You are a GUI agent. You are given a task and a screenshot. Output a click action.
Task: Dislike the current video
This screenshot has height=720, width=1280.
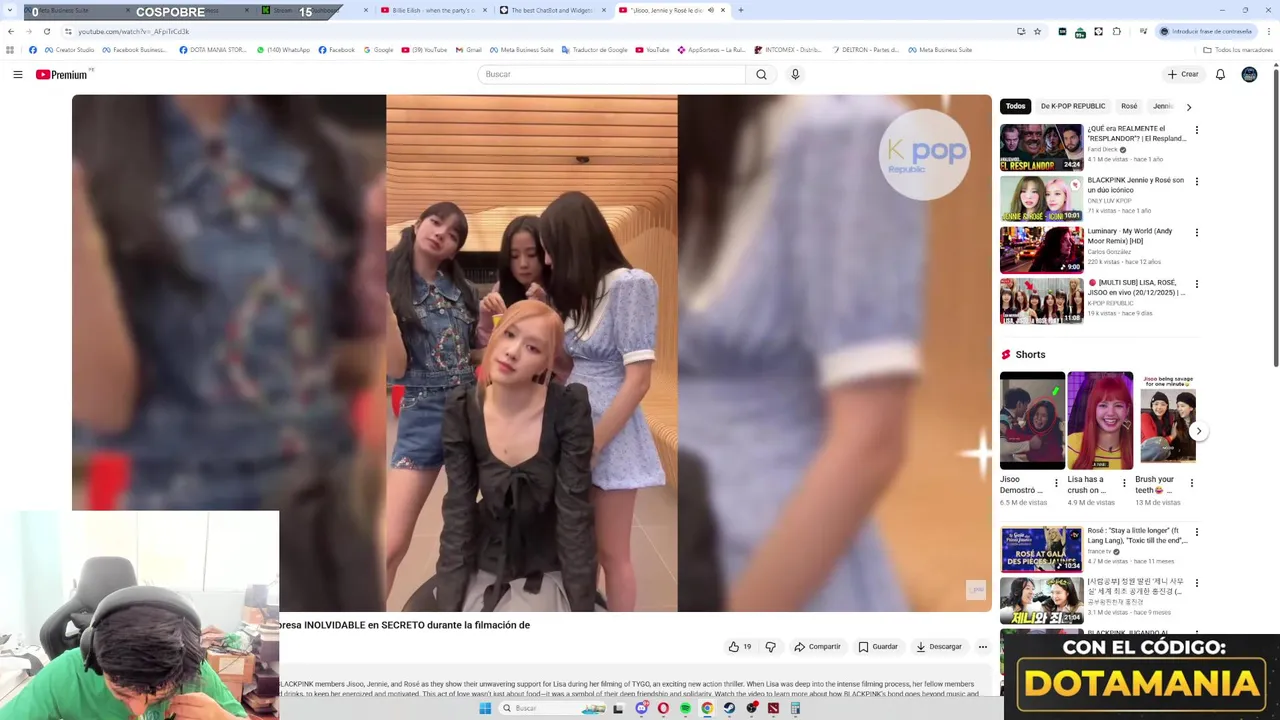(770, 647)
